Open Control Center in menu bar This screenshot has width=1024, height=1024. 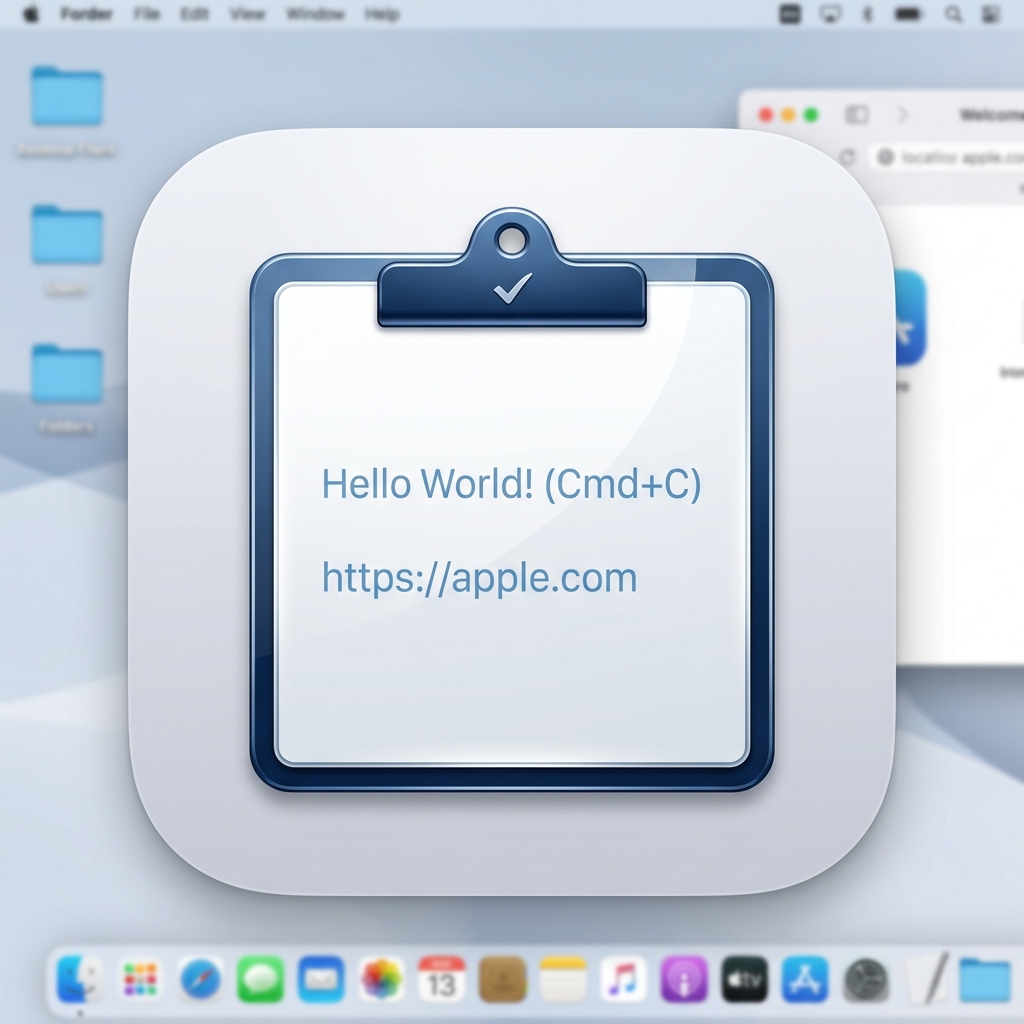tap(991, 14)
